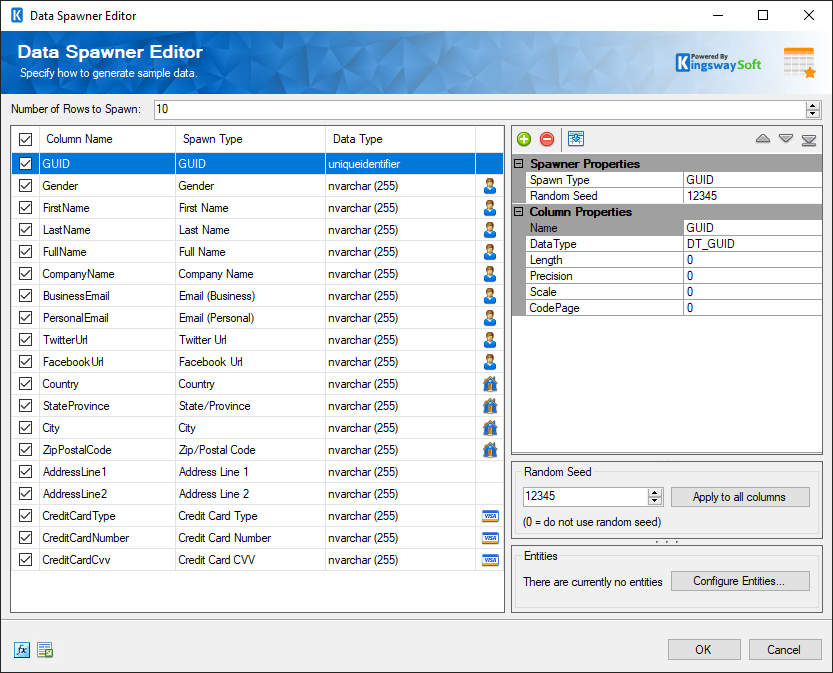
Task: Uncheck the select-all checkbox in column header
Action: (25, 138)
